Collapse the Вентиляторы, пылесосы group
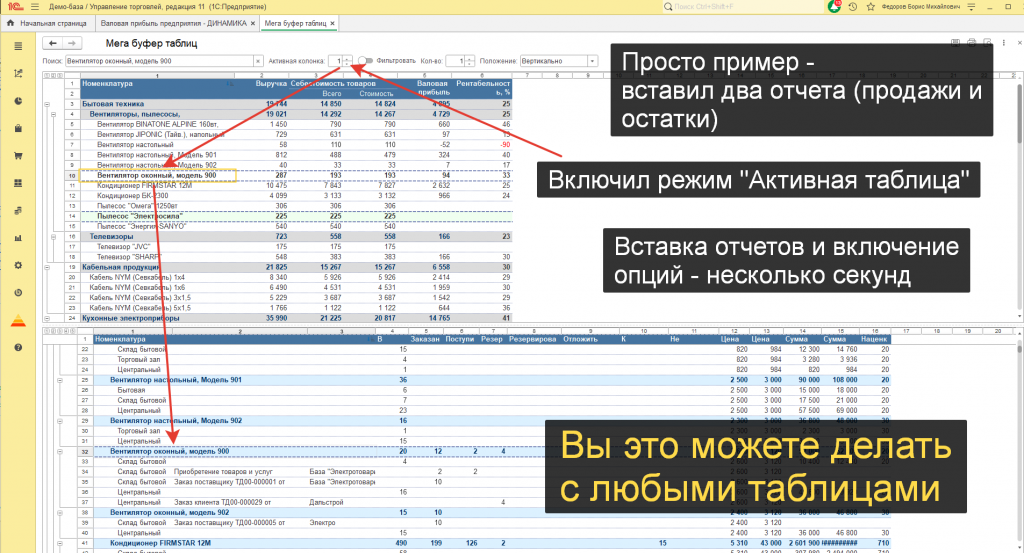This screenshot has width=1024, height=553. coord(54,114)
